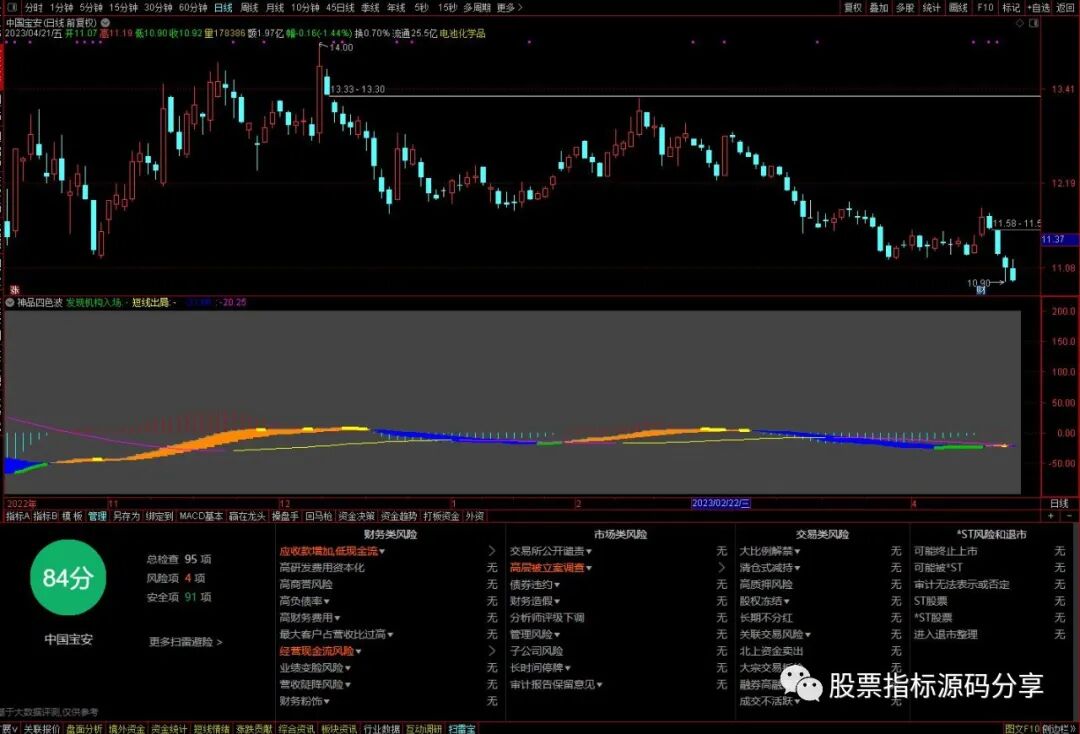Expand the 财务粉饰 dropdown
The height and width of the screenshot is (734, 1080).
[x=326, y=702]
